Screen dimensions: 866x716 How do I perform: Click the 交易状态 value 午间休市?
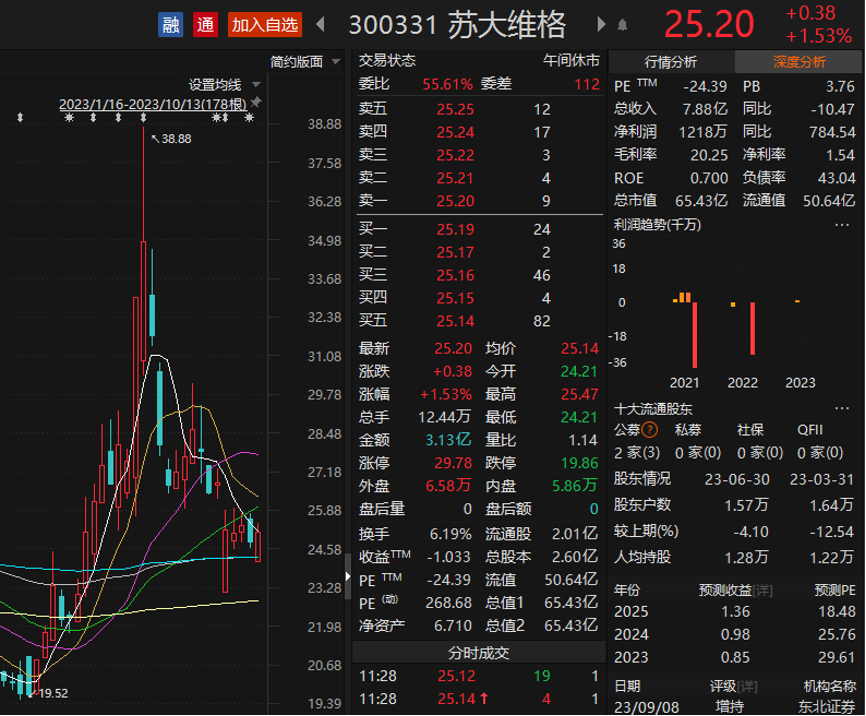[571, 61]
